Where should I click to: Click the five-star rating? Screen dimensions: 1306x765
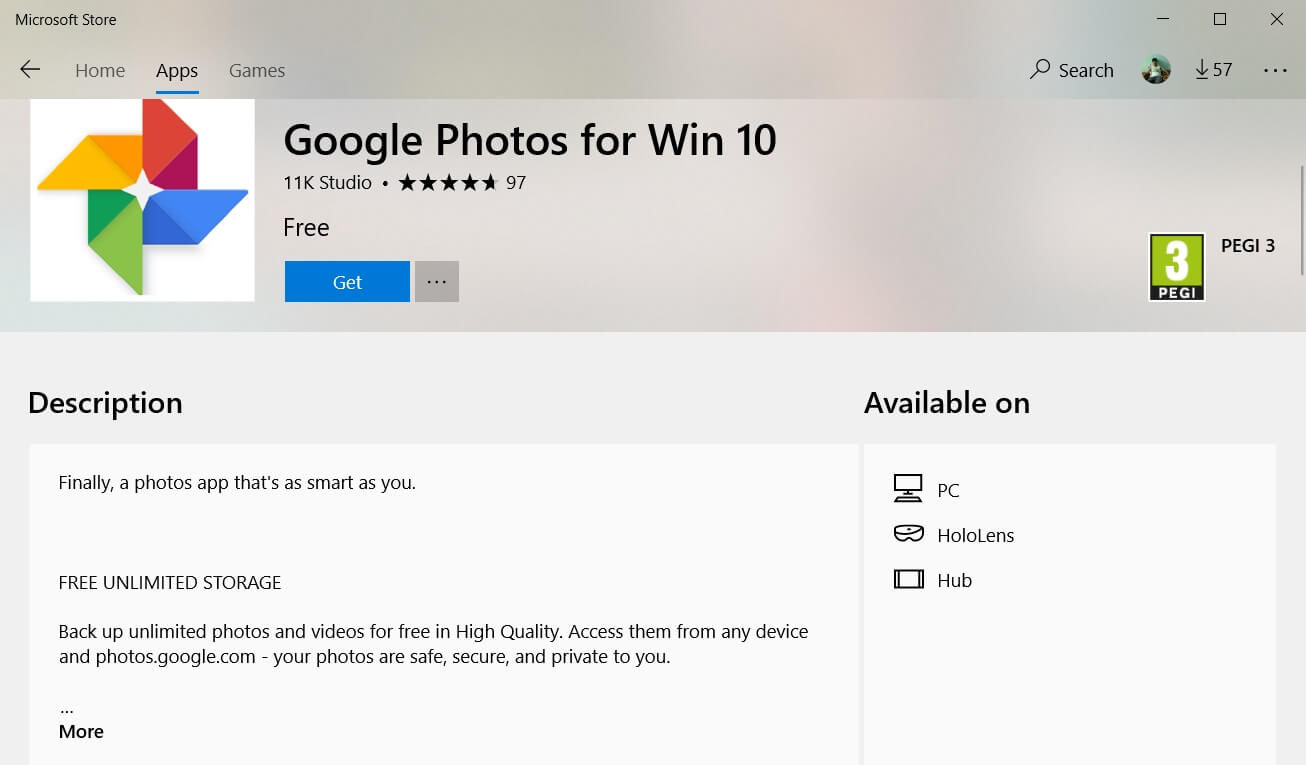(x=447, y=183)
